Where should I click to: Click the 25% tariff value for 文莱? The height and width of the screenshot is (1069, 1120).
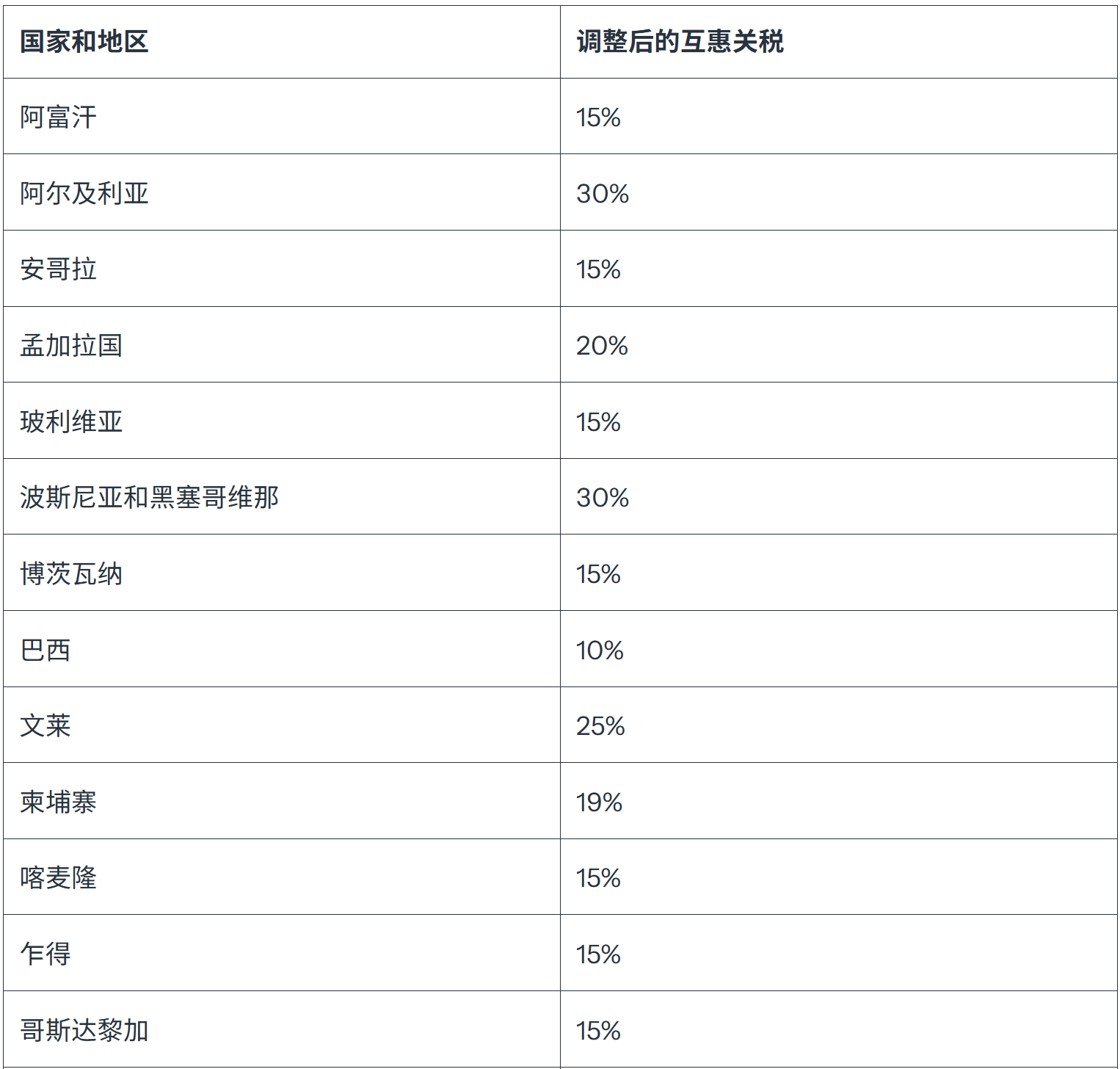click(600, 725)
